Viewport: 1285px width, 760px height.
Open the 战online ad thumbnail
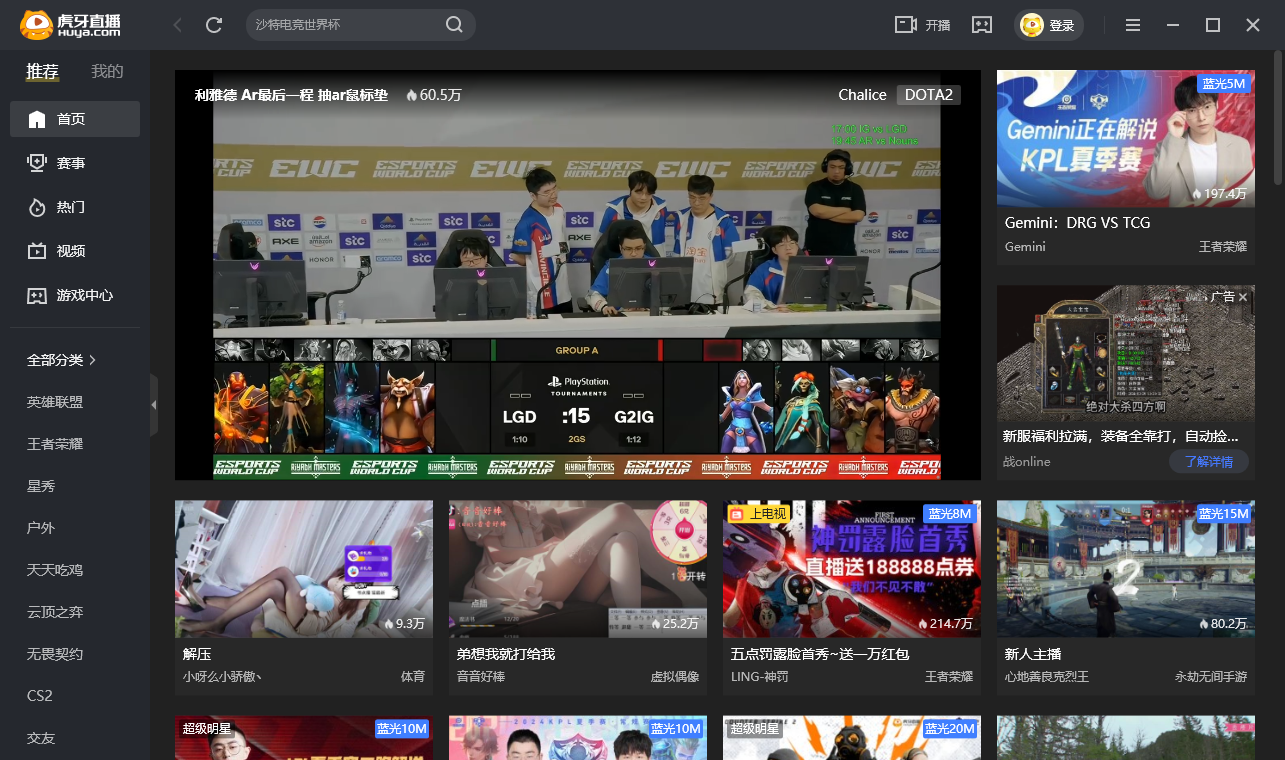pos(1126,354)
